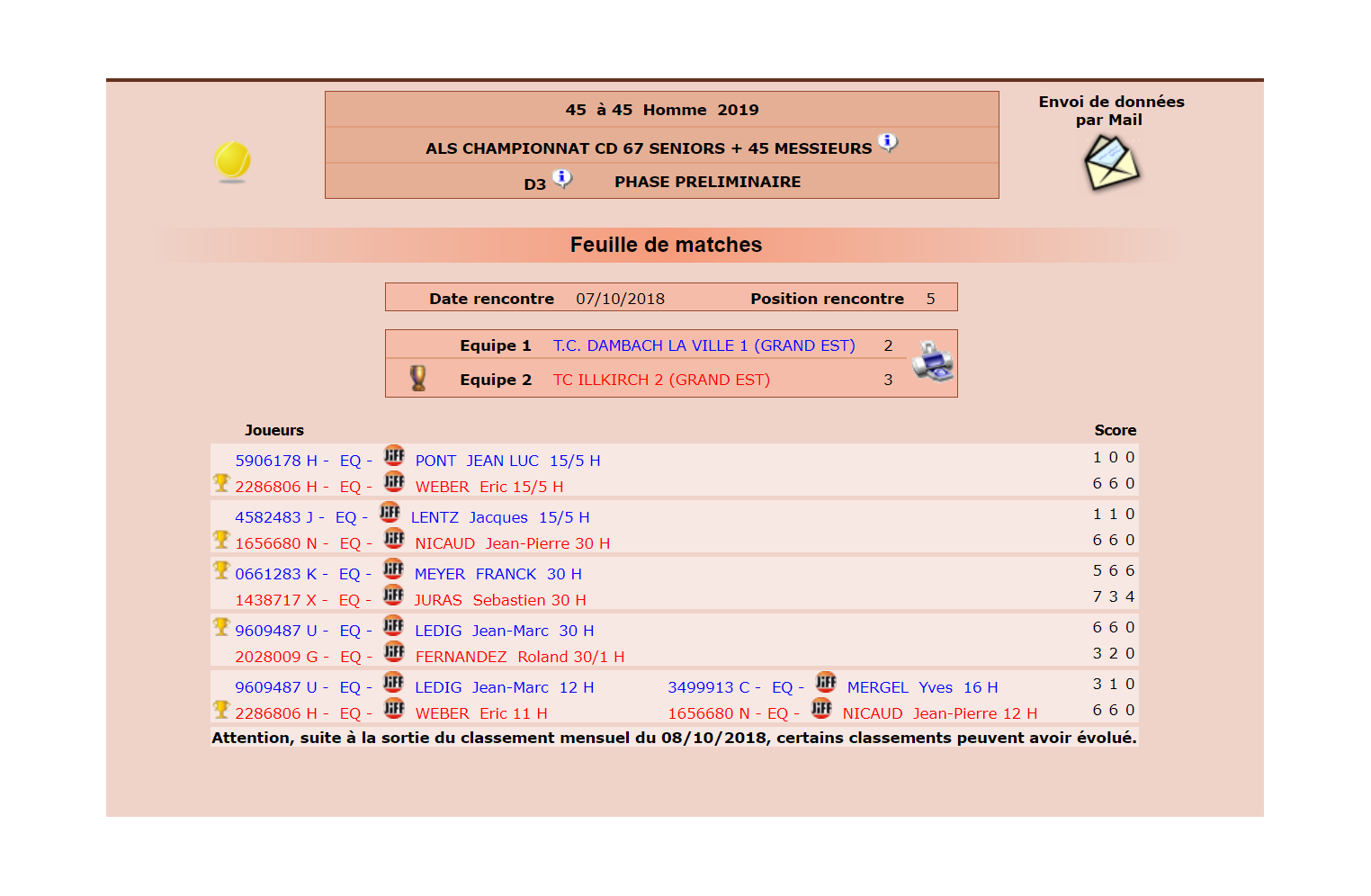Click licence number 4582483 J

(274, 517)
